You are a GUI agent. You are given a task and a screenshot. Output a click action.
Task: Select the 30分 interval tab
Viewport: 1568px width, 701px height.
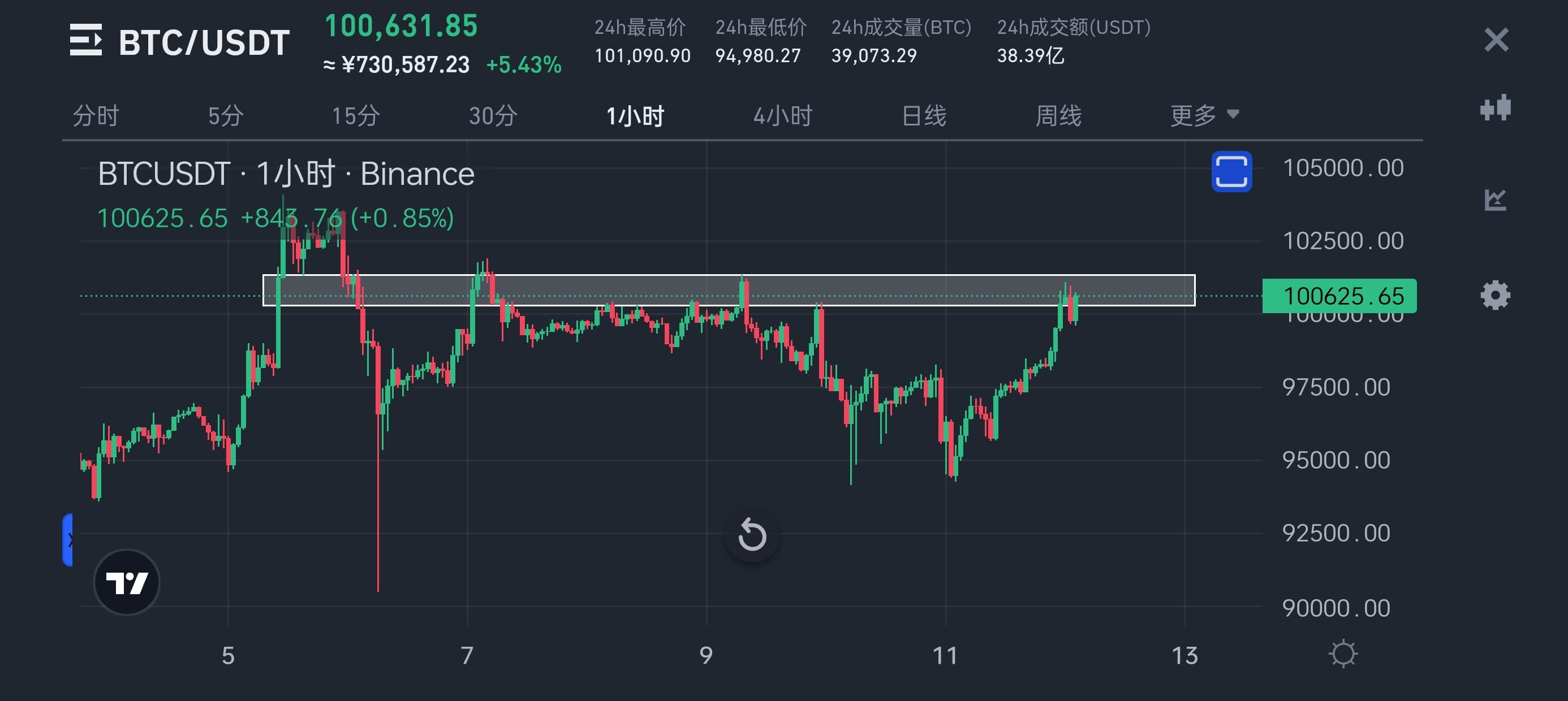(x=493, y=115)
